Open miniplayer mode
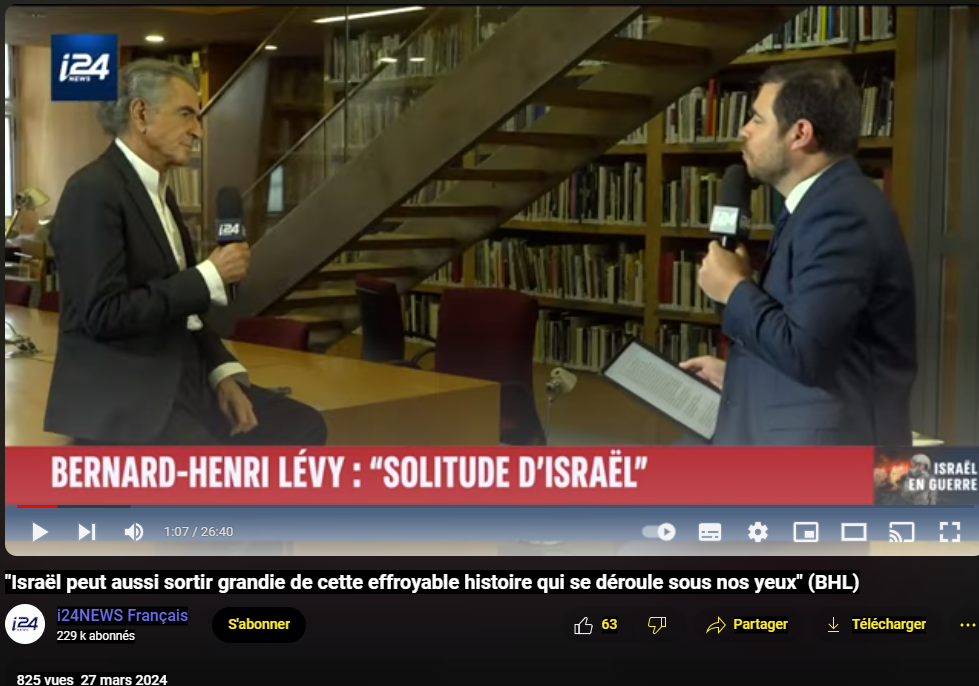Image resolution: width=979 pixels, height=686 pixels. point(805,532)
